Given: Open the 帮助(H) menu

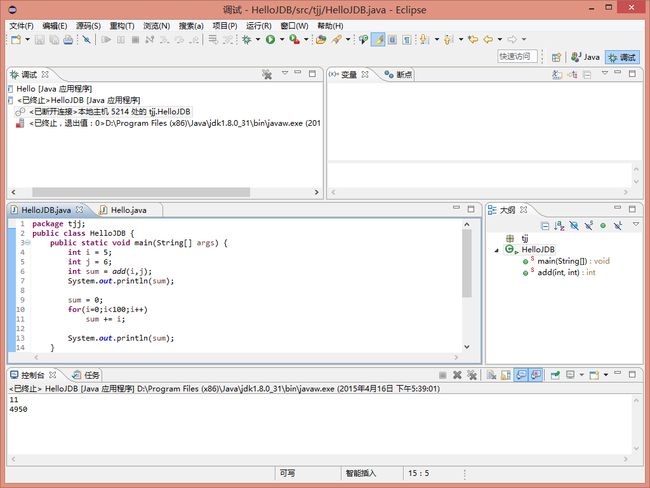Looking at the screenshot, I should (x=330, y=26).
